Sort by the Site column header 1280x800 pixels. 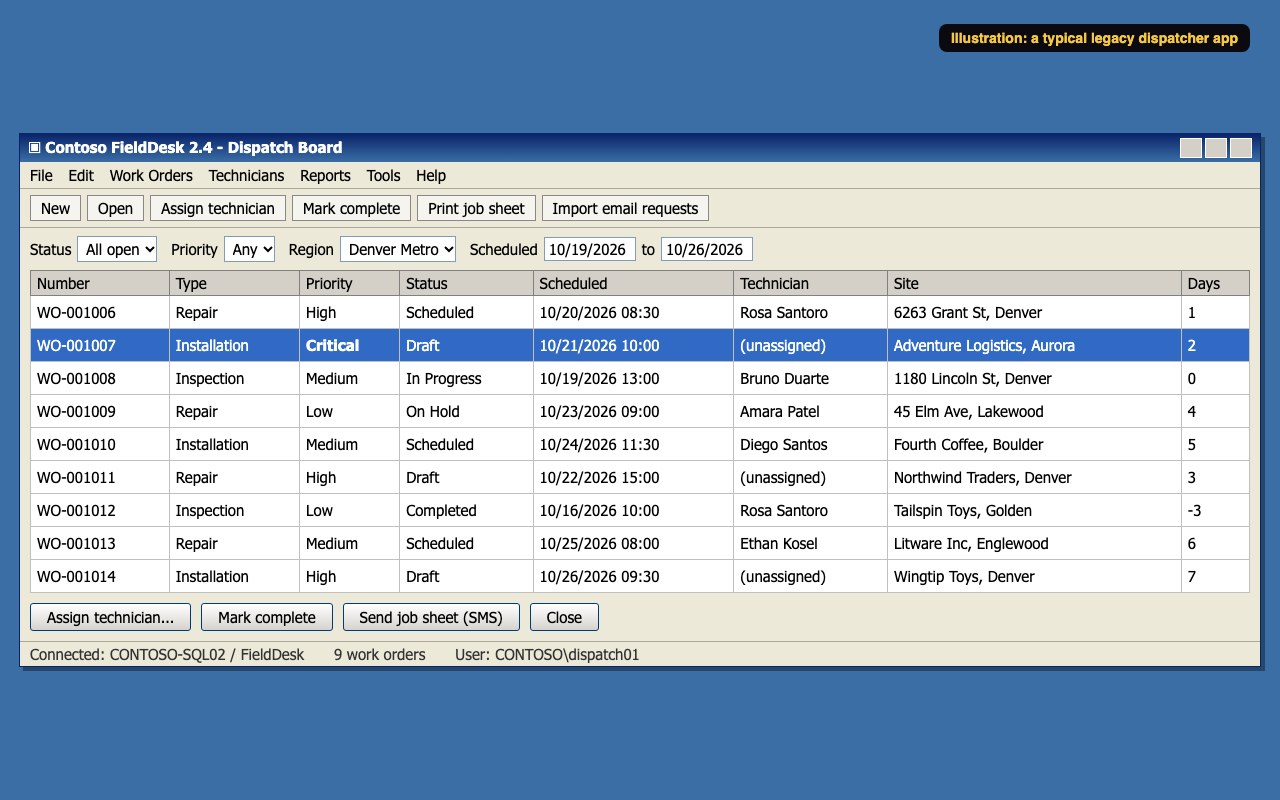(1034, 283)
